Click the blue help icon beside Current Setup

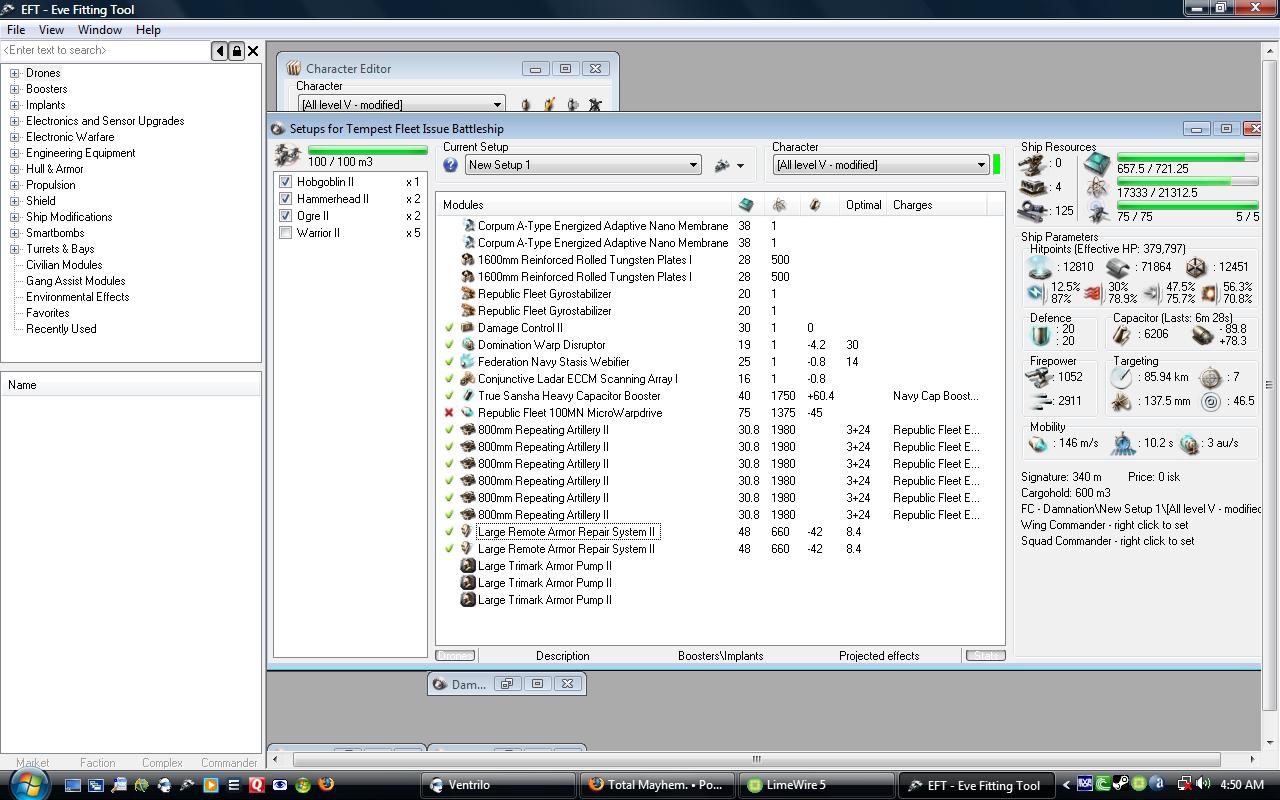pyautogui.click(x=450, y=165)
